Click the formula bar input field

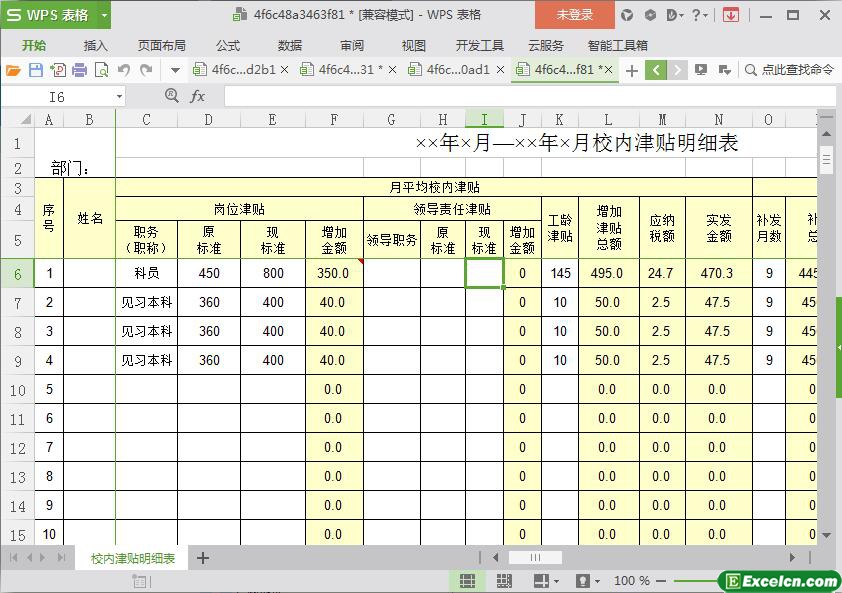(520, 96)
